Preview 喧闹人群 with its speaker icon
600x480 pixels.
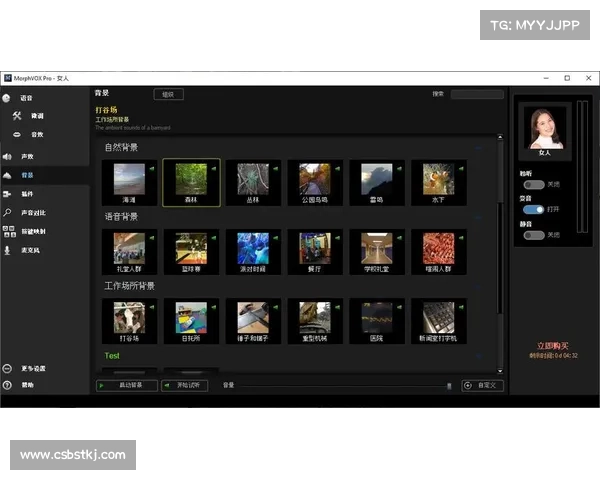461,238
